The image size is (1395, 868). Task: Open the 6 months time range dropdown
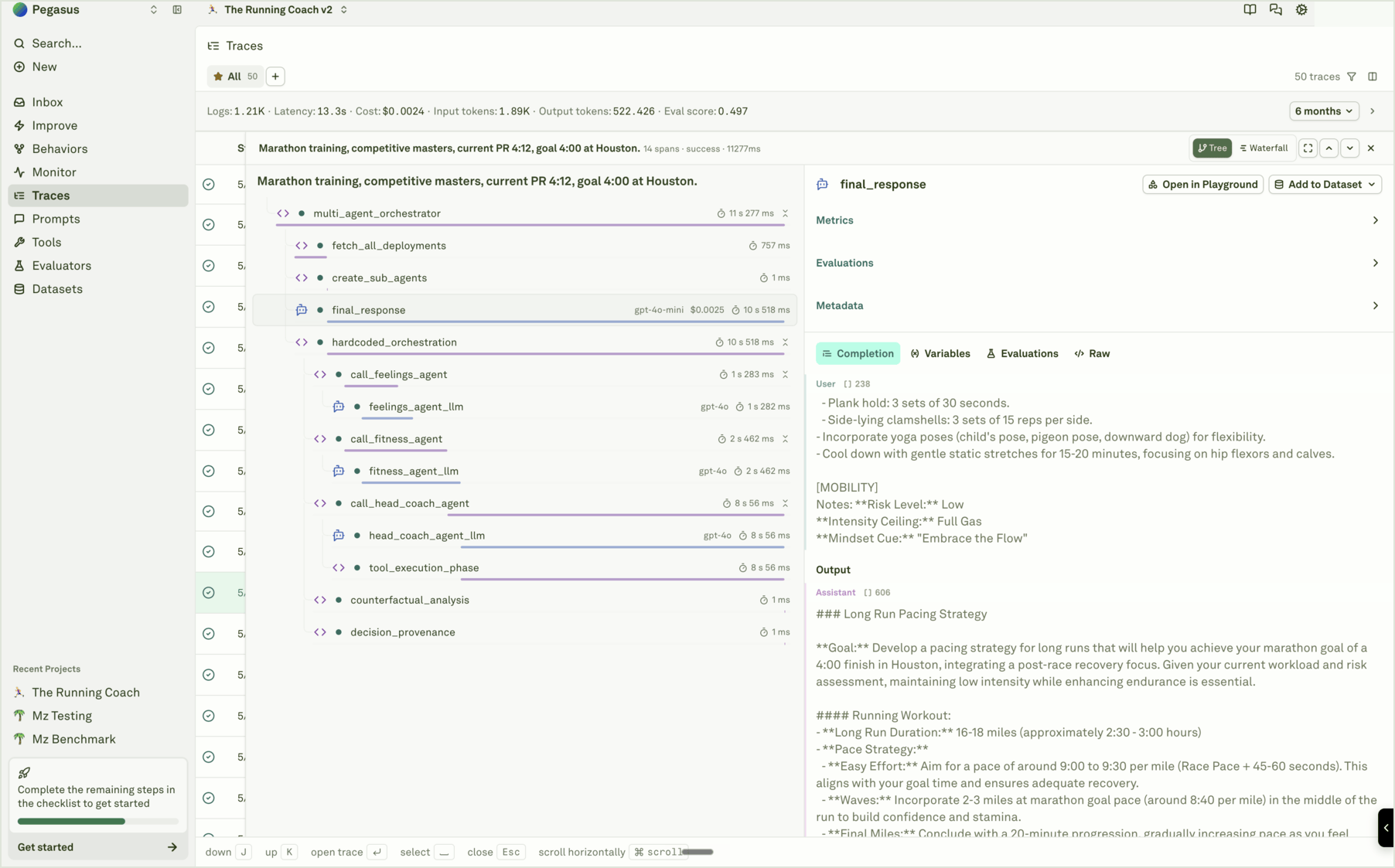pos(1324,111)
